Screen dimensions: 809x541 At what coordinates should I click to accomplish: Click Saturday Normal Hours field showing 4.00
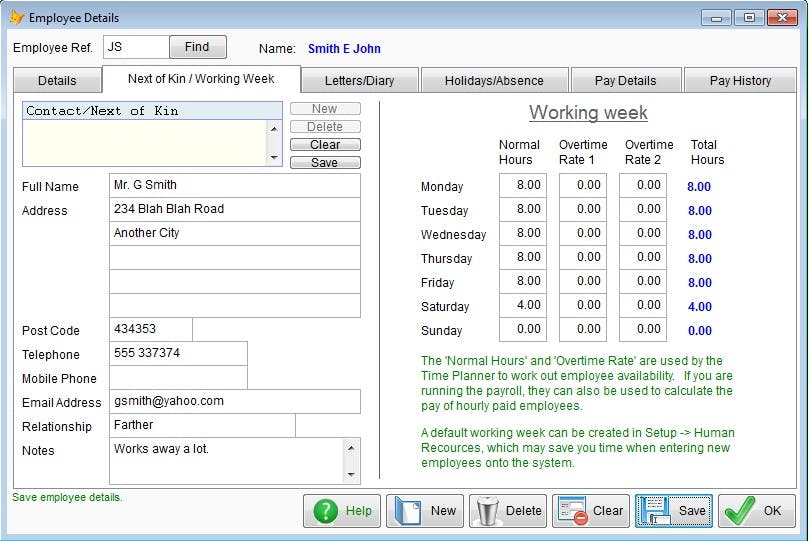[523, 305]
